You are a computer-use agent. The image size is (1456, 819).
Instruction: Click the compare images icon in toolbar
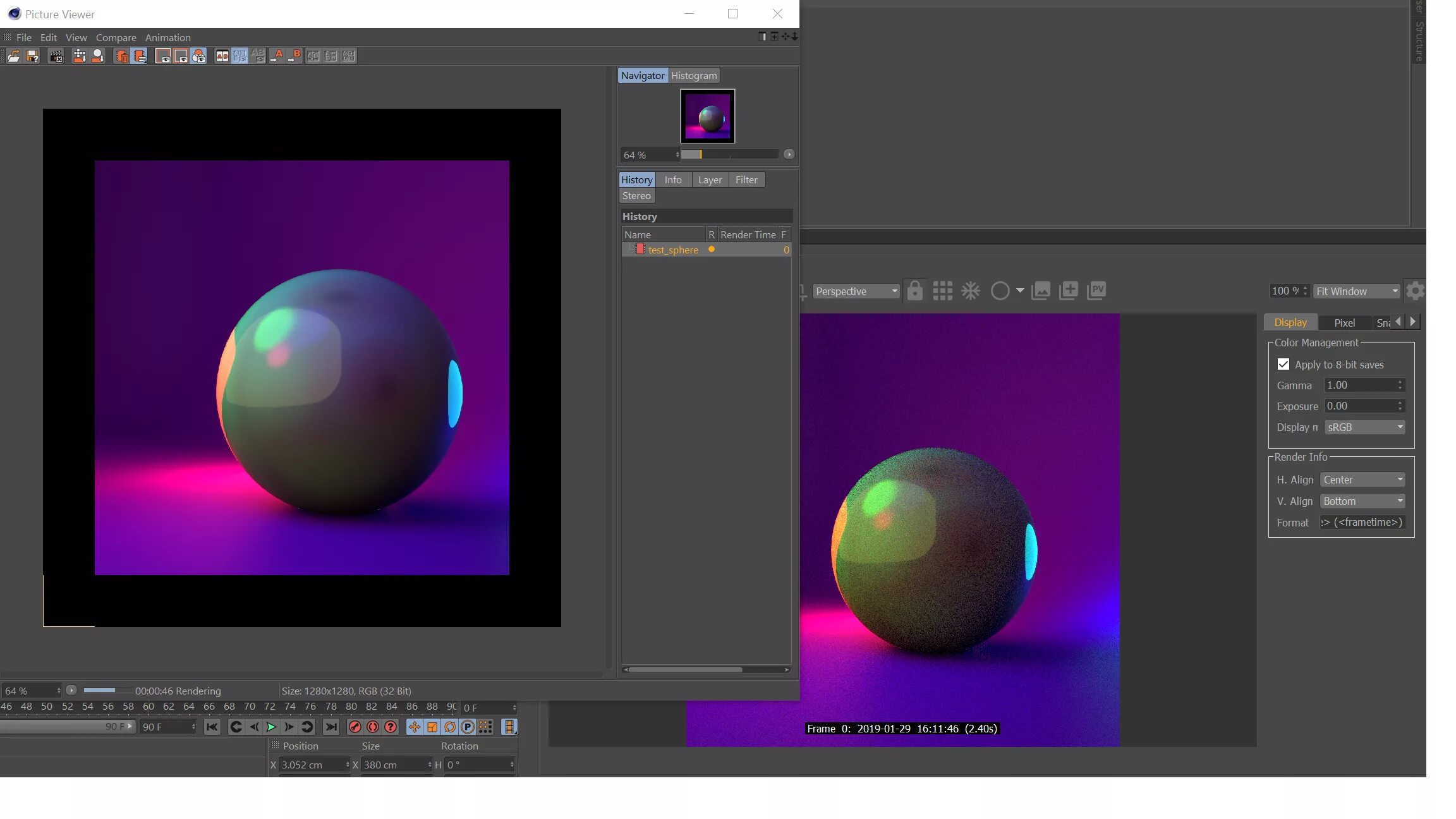point(221,55)
